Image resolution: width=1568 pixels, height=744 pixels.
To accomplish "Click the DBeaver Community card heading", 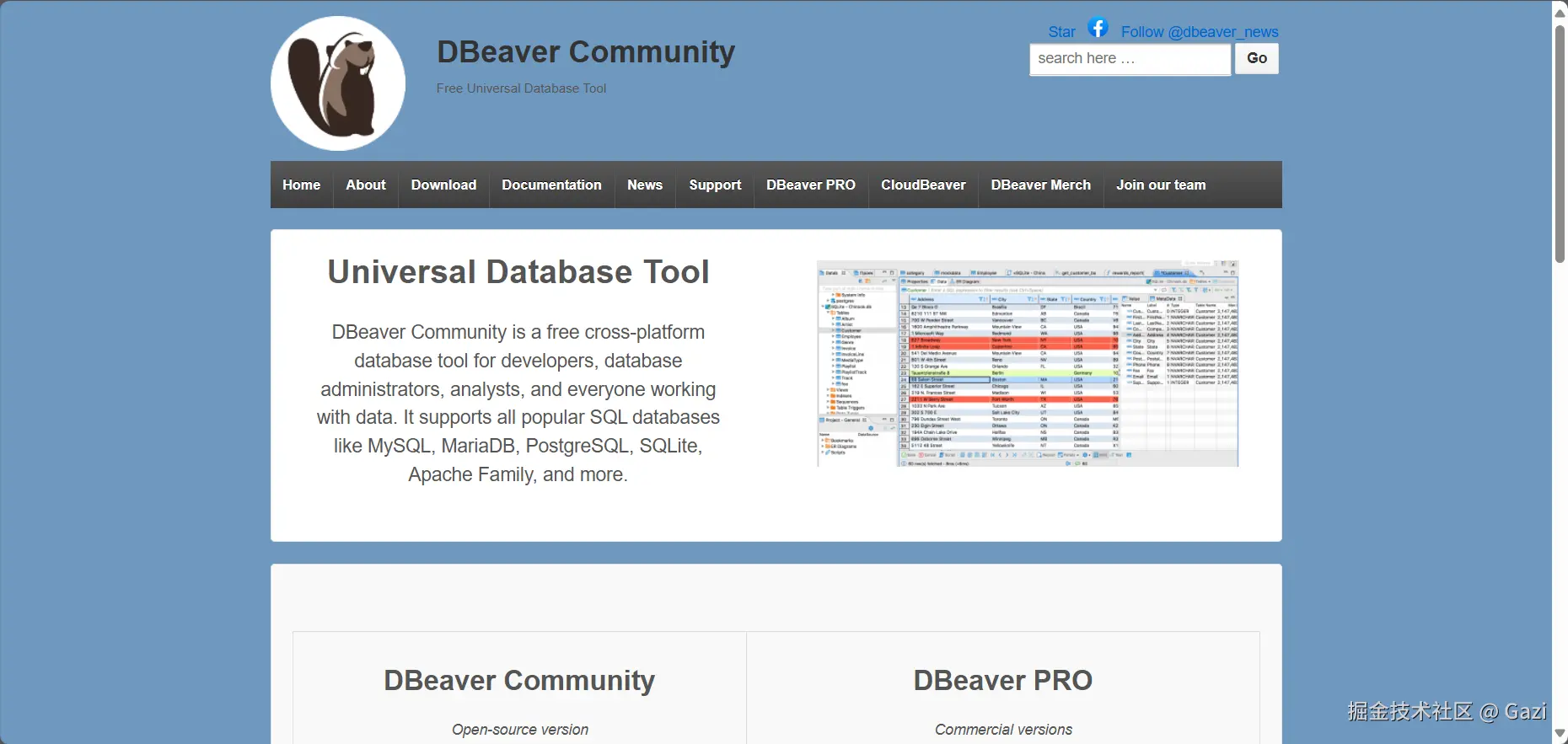I will pos(519,680).
